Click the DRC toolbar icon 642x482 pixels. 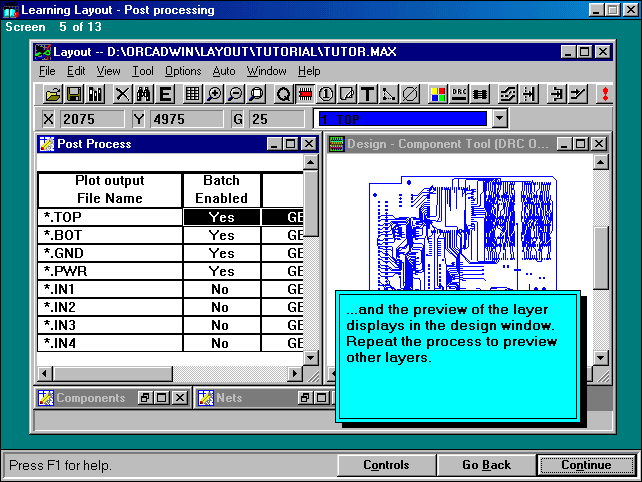(x=460, y=94)
